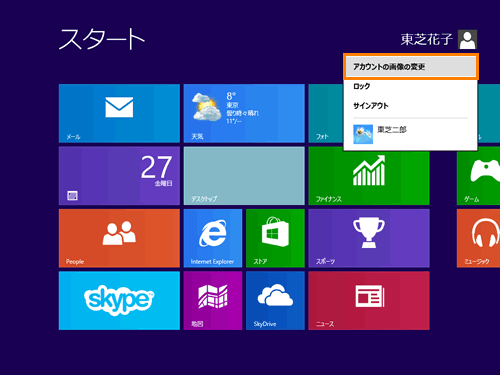This screenshot has width=500, height=375.
Task: Launch the Desktop tile
Action: click(244, 176)
